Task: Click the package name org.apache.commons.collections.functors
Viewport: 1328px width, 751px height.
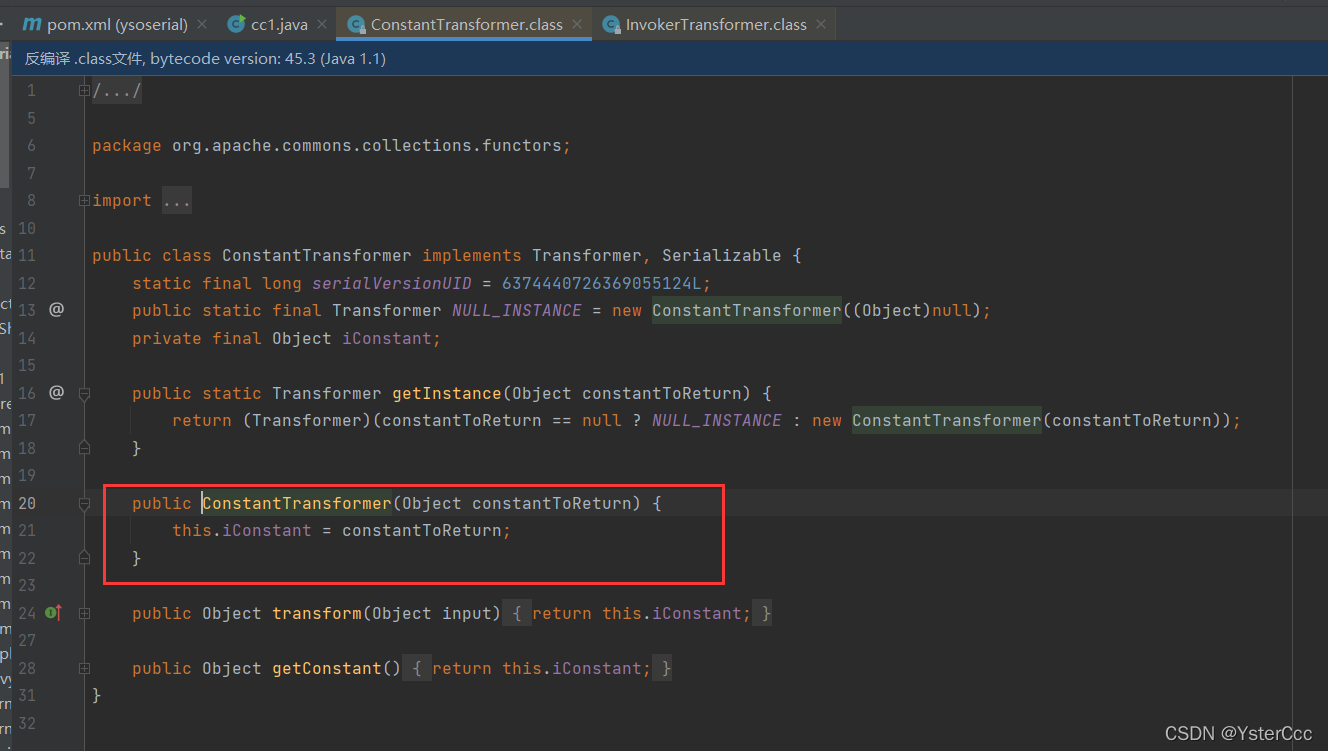Action: [367, 146]
